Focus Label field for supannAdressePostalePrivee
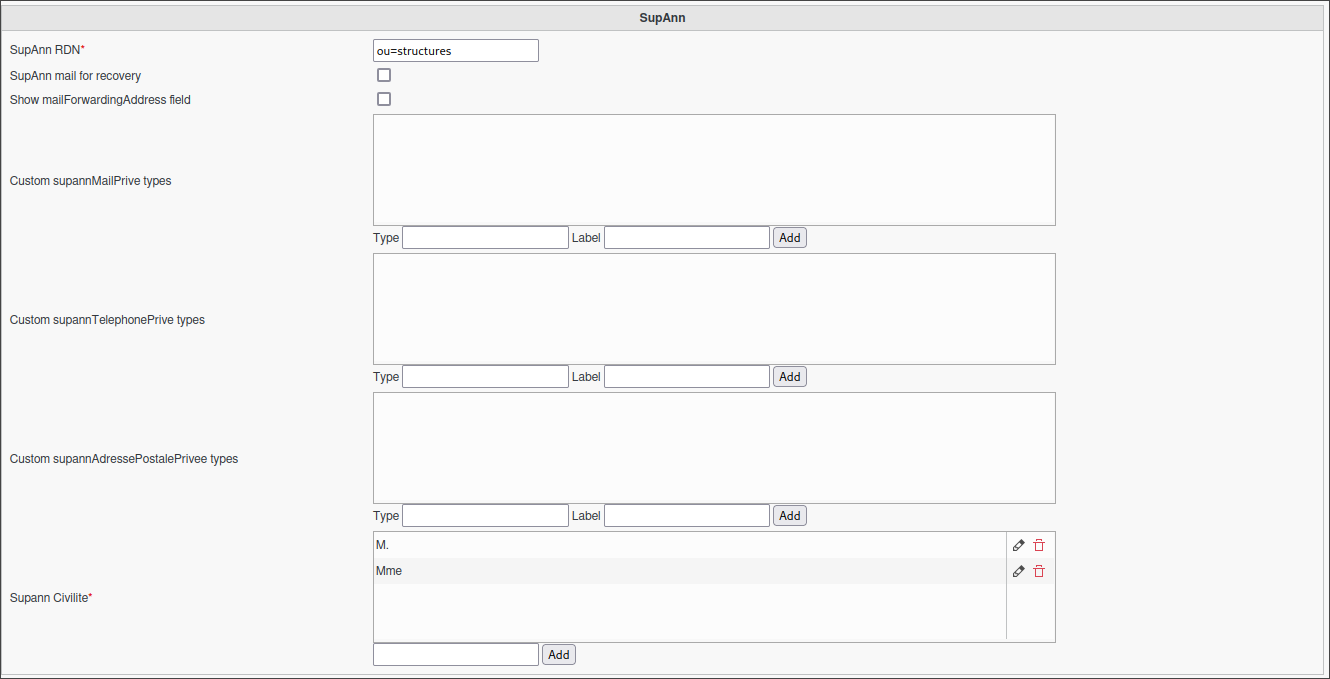The height and width of the screenshot is (679, 1330). coord(687,516)
